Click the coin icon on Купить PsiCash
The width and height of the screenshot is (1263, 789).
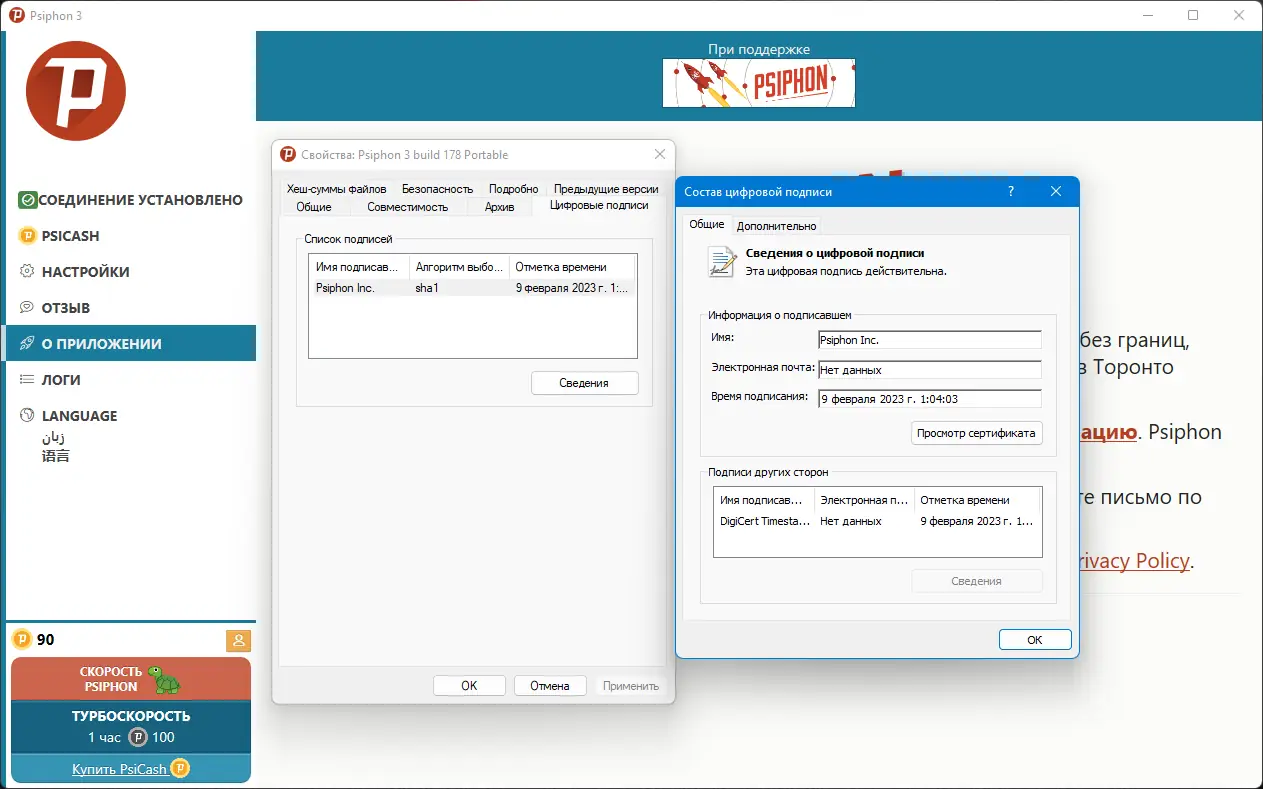tap(180, 768)
